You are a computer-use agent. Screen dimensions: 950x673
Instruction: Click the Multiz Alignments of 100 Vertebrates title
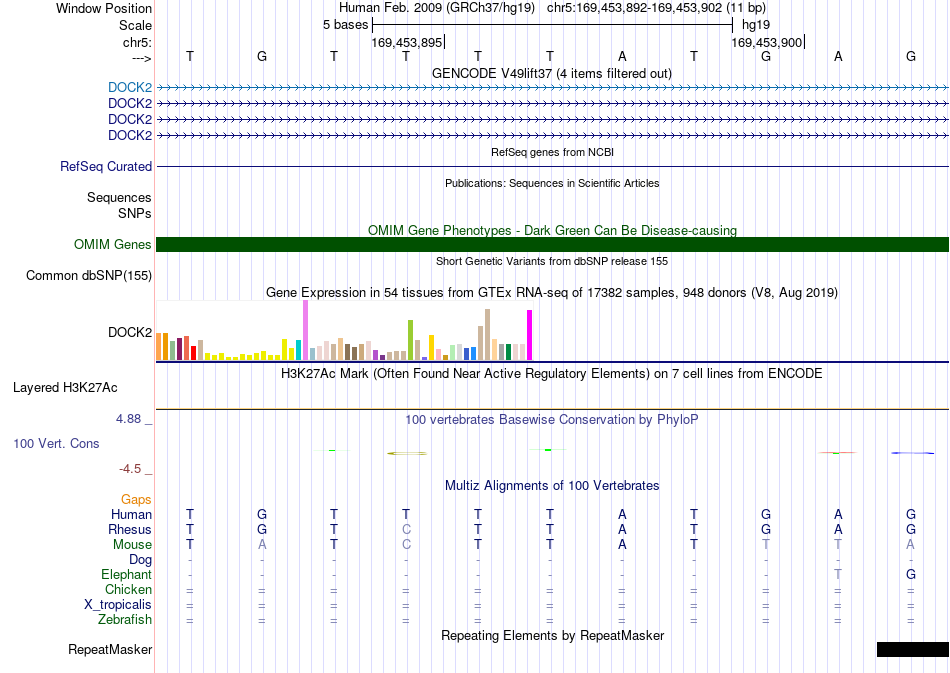(552, 486)
